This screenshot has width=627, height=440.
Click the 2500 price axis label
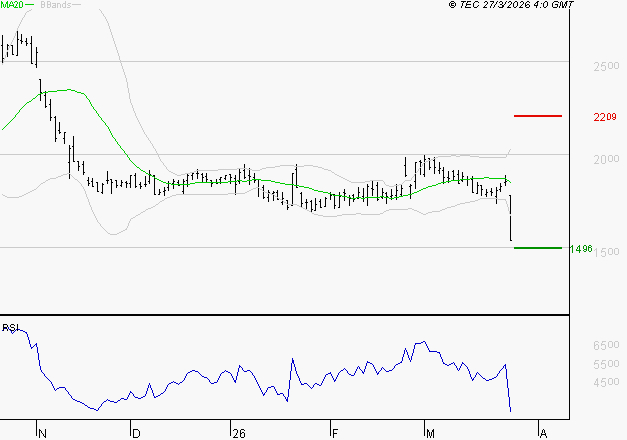pyautogui.click(x=606, y=66)
